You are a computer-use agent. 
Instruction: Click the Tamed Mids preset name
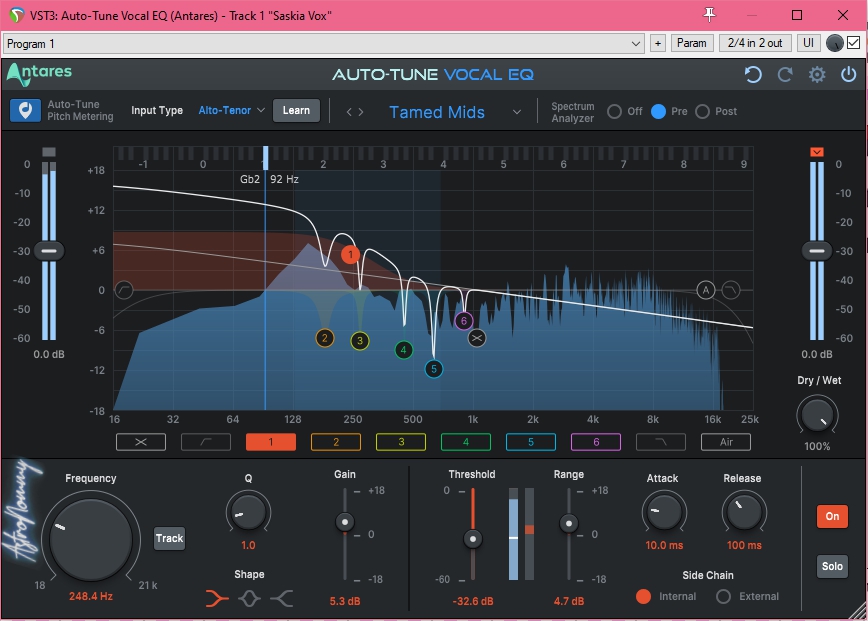pyautogui.click(x=437, y=112)
